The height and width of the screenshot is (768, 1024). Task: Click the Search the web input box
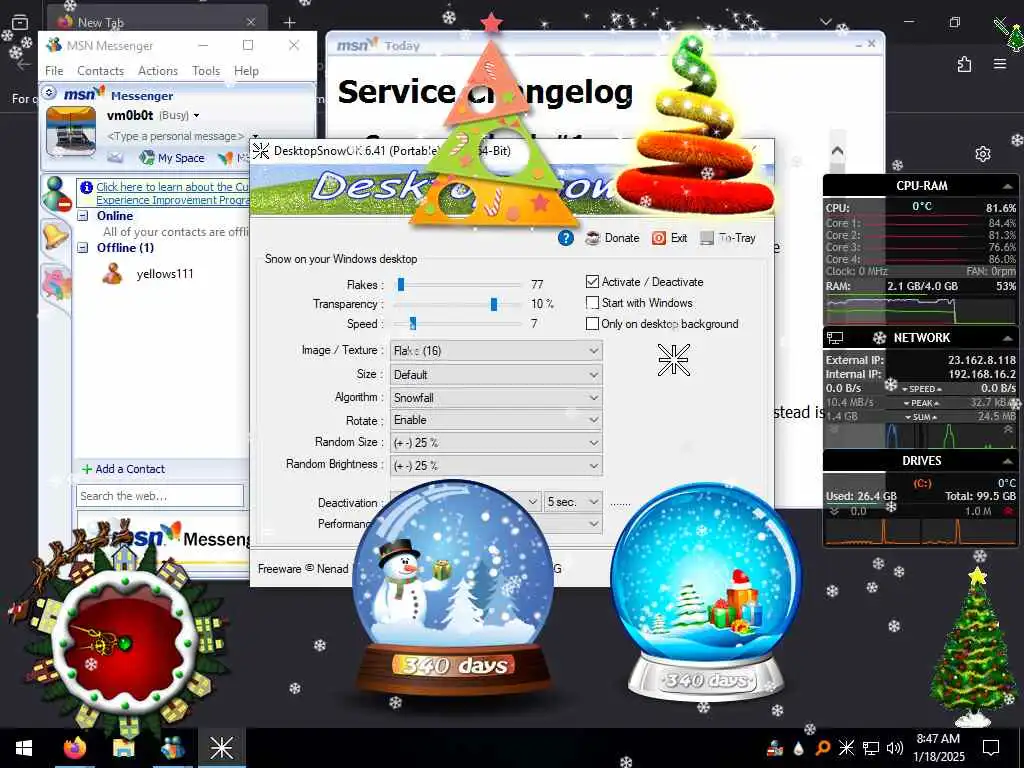(160, 496)
